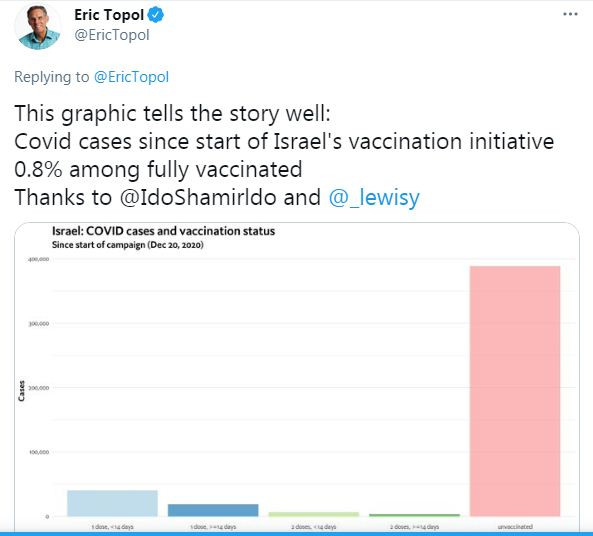
Task: Click the chart title 'Israel: COVID cases and vaccination status'
Action: [163, 231]
